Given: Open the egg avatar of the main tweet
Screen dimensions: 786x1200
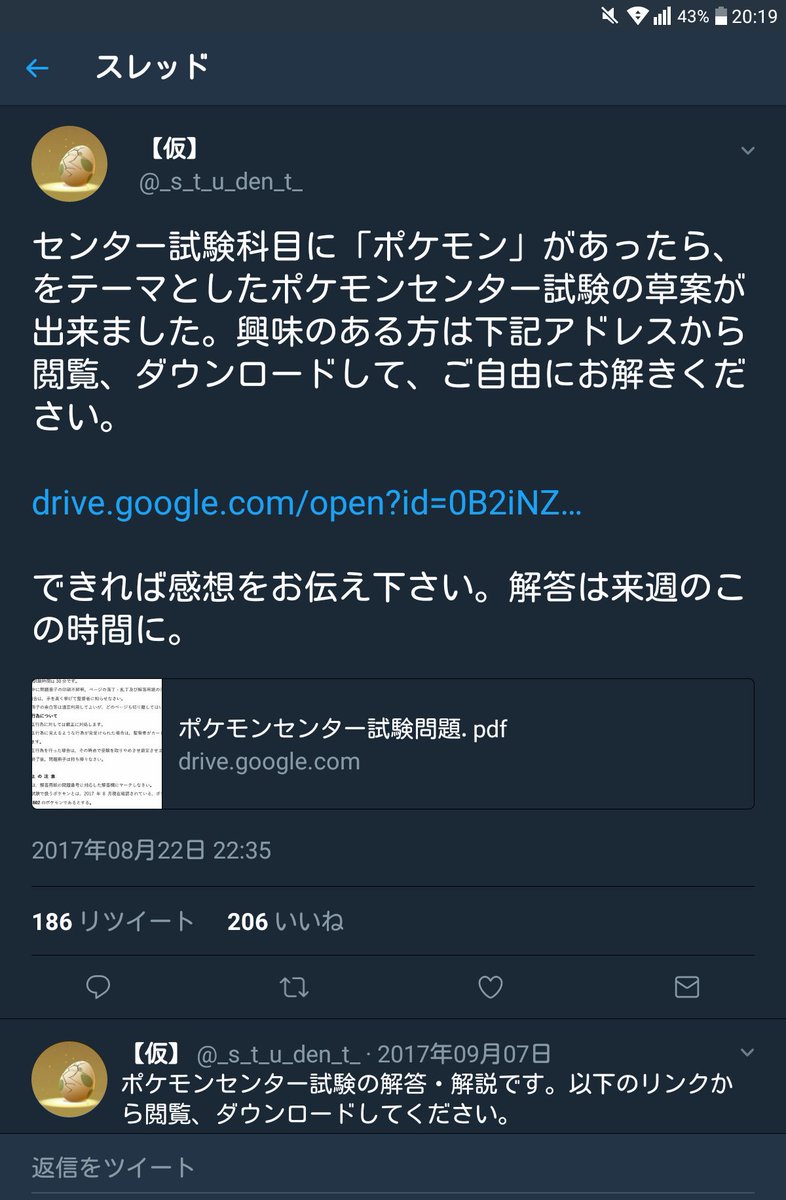Looking at the screenshot, I should [69, 164].
